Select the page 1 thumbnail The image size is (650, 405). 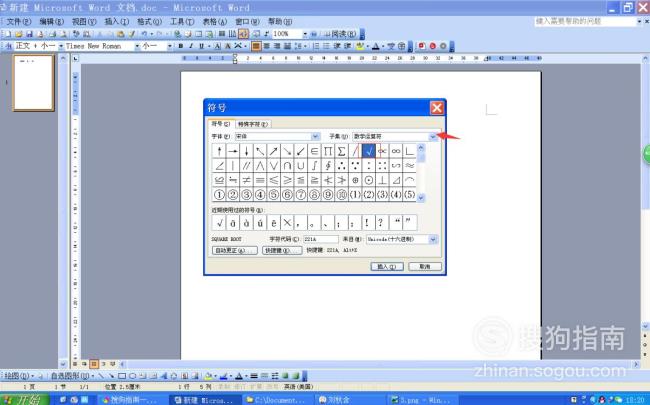pyautogui.click(x=34, y=83)
